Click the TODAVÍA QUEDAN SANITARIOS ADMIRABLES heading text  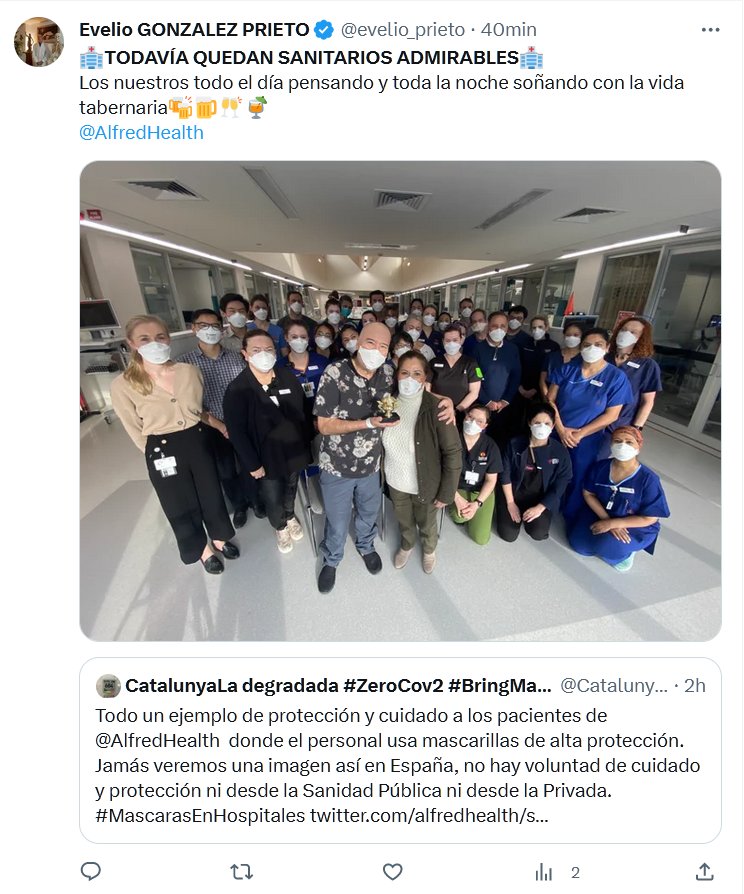coord(311,58)
